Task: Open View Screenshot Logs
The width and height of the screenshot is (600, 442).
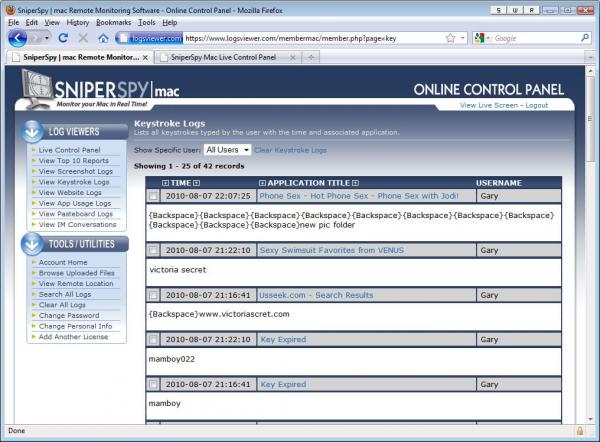Action: pyautogui.click(x=75, y=171)
